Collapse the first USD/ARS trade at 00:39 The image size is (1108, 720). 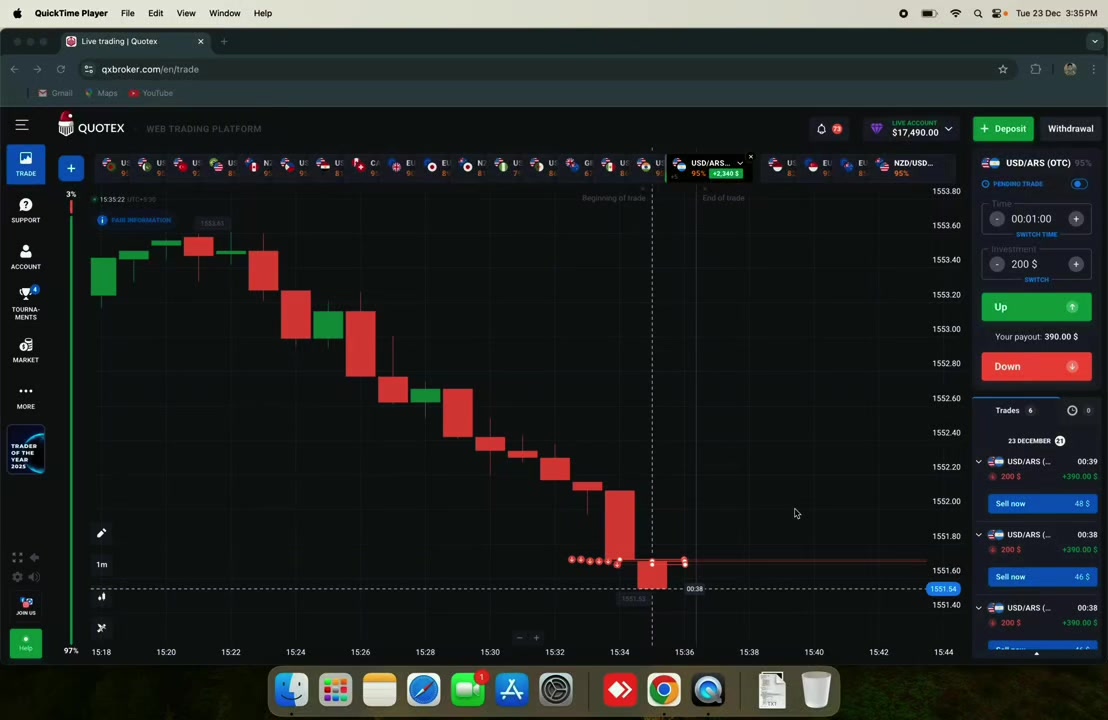(979, 461)
